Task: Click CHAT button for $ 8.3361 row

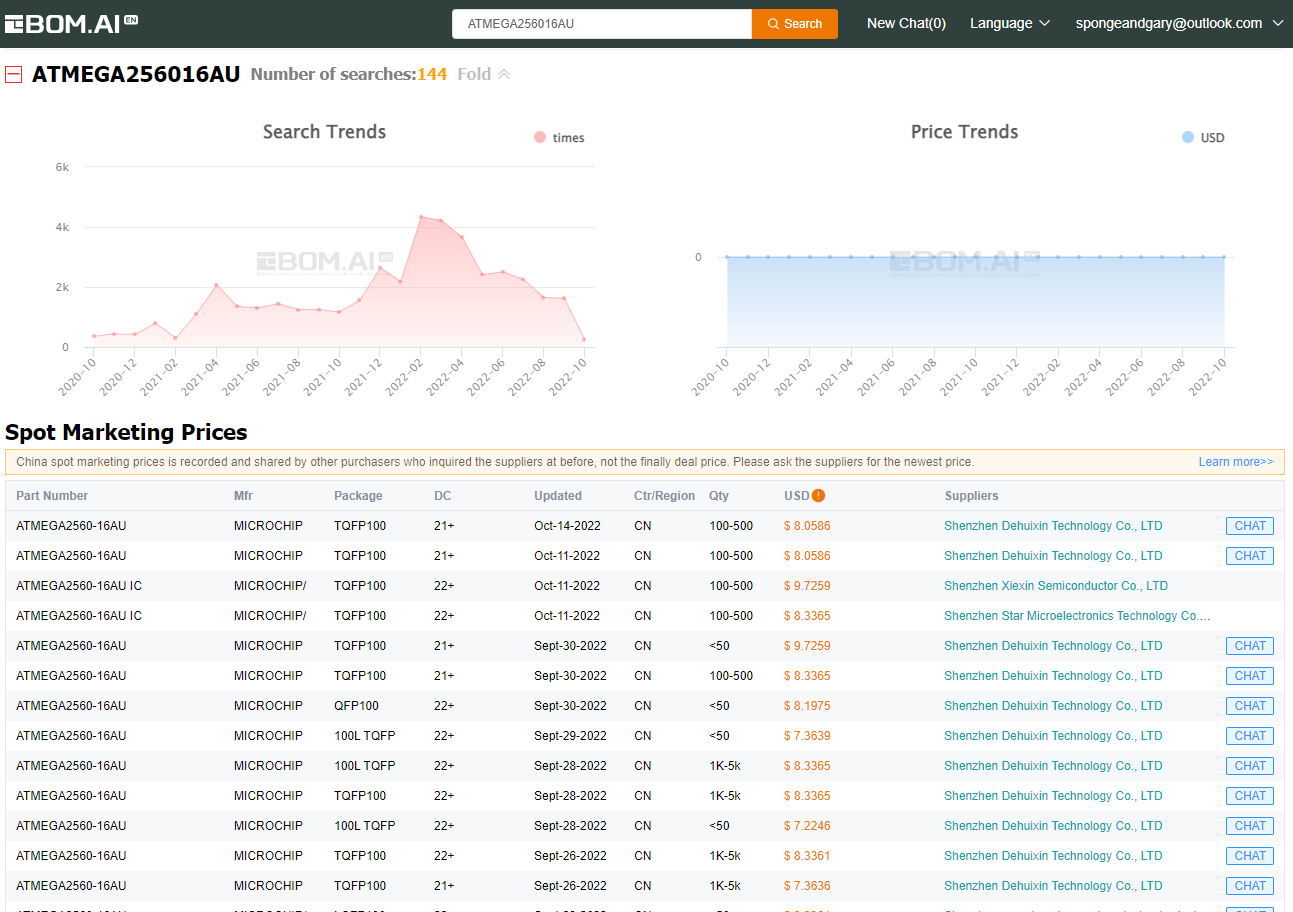Action: point(1250,856)
